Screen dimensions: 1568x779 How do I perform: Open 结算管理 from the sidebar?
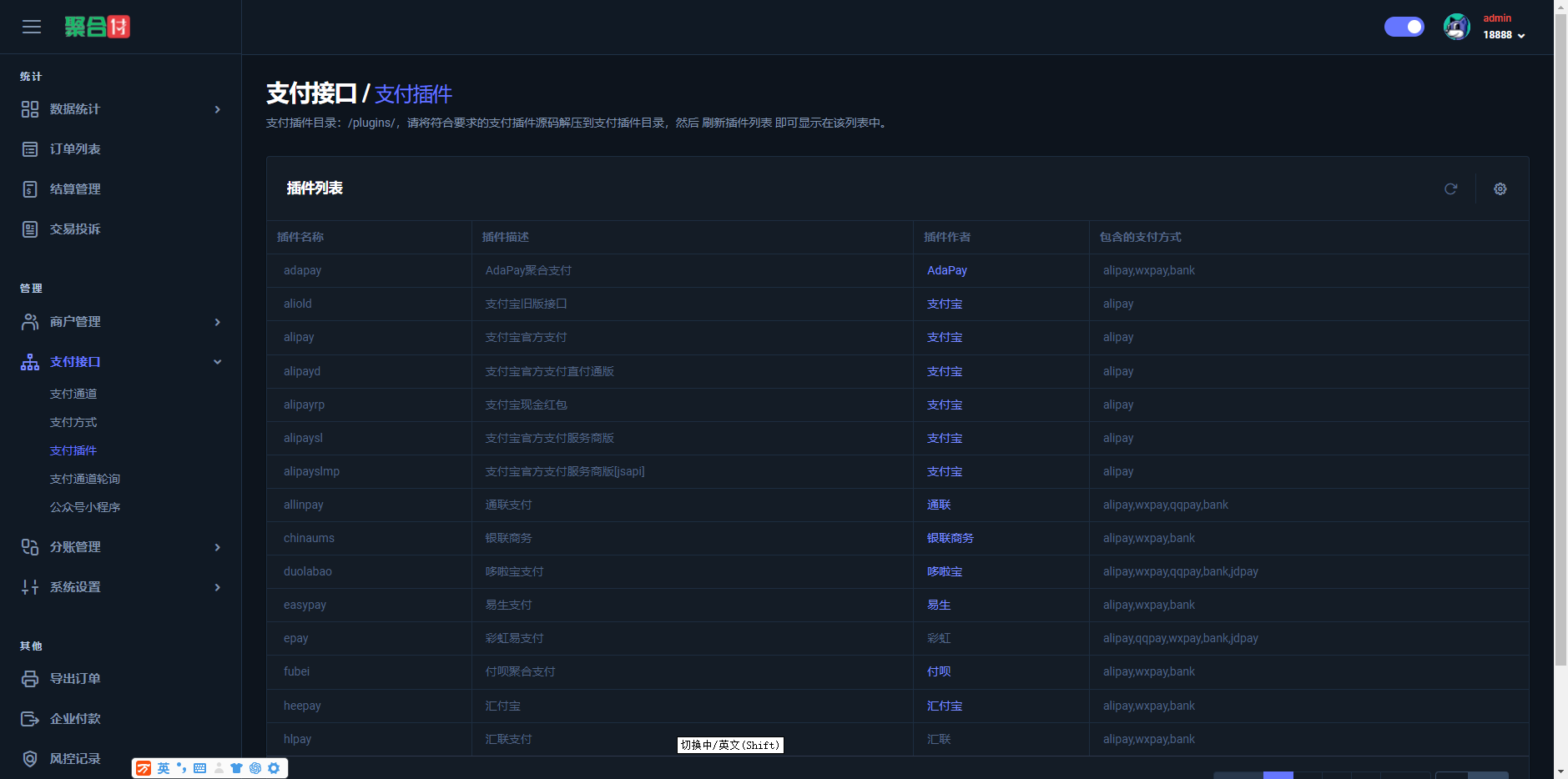[75, 189]
